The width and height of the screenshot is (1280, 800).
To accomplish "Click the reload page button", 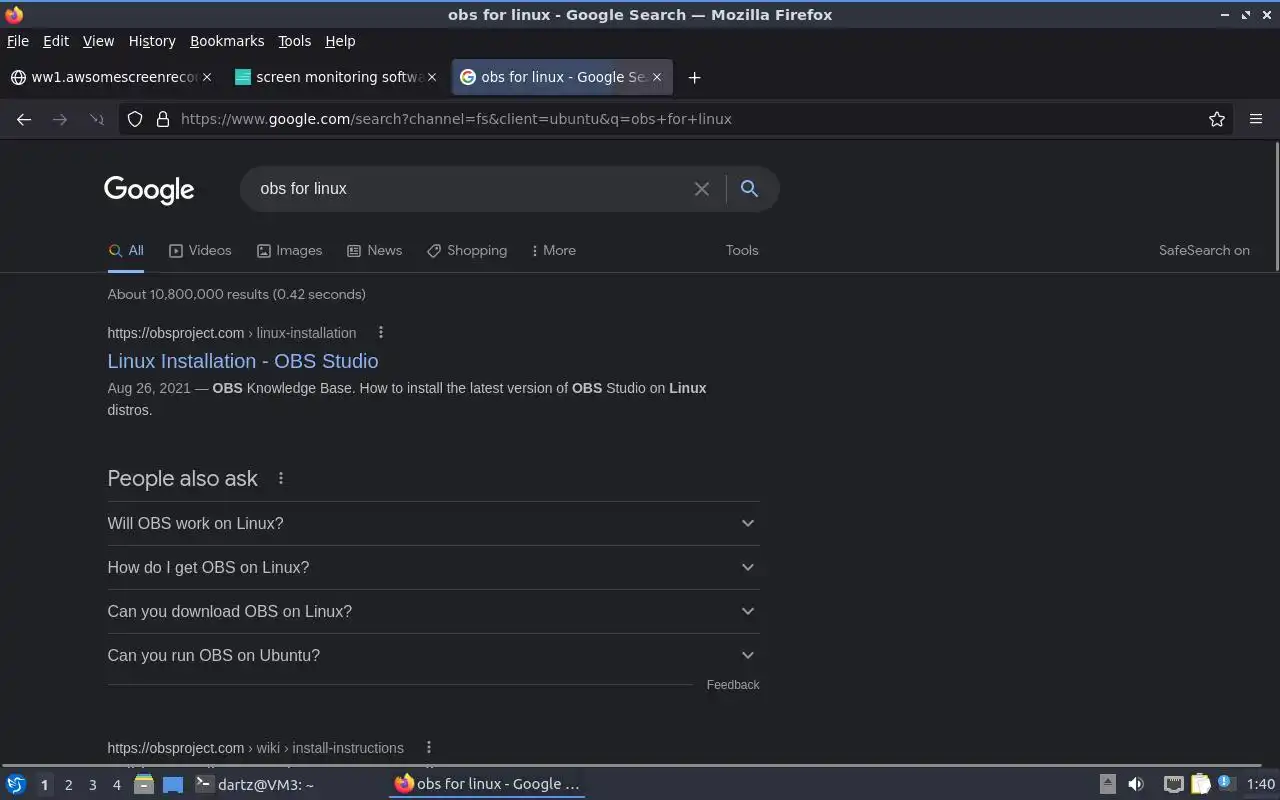I will click(x=96, y=119).
